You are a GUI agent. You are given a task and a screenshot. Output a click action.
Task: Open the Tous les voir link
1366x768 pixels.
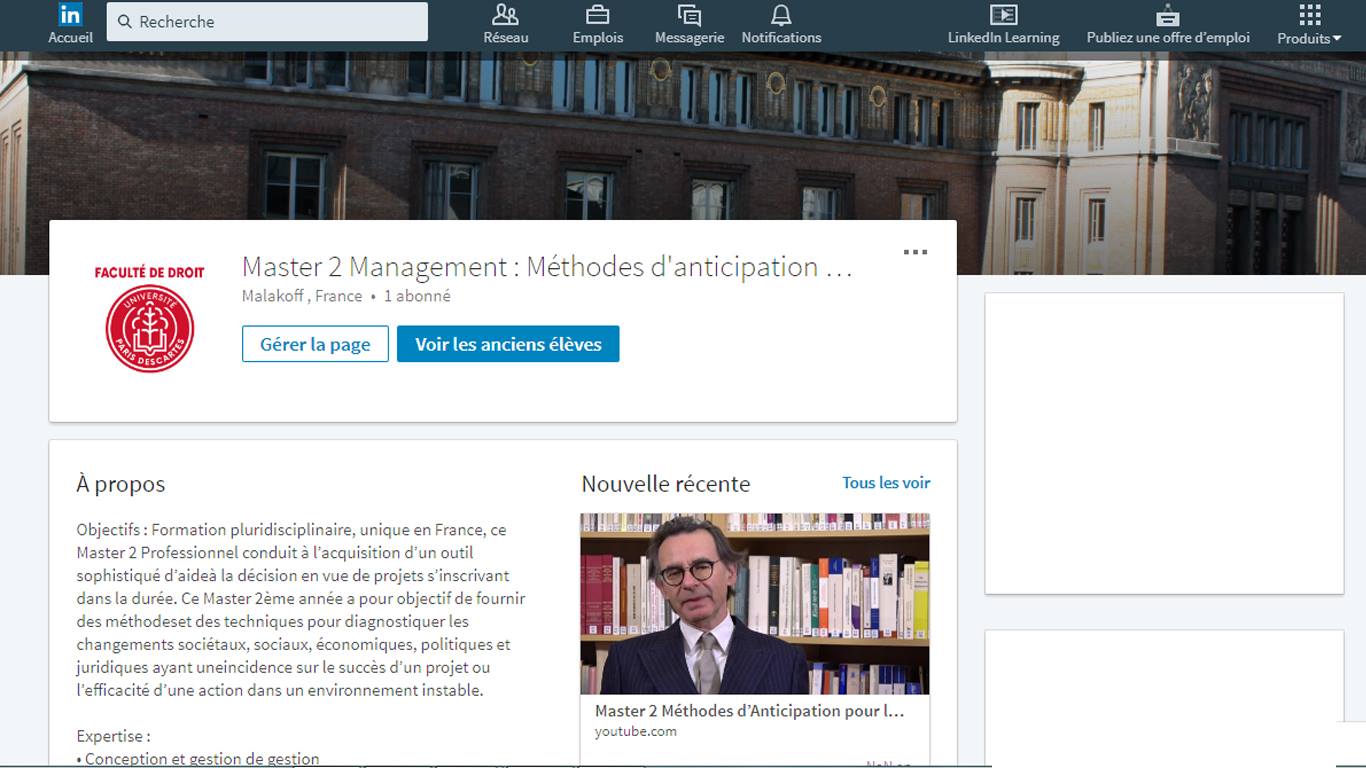point(886,483)
